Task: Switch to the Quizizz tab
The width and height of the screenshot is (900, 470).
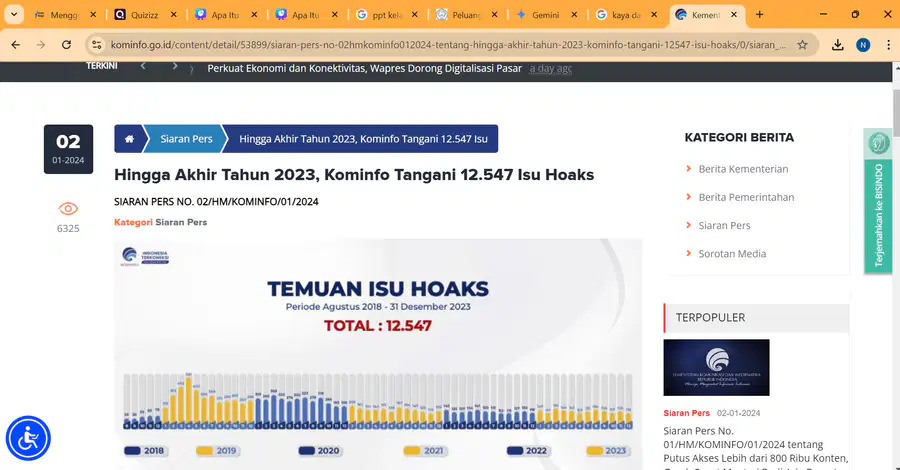Action: [x=144, y=15]
